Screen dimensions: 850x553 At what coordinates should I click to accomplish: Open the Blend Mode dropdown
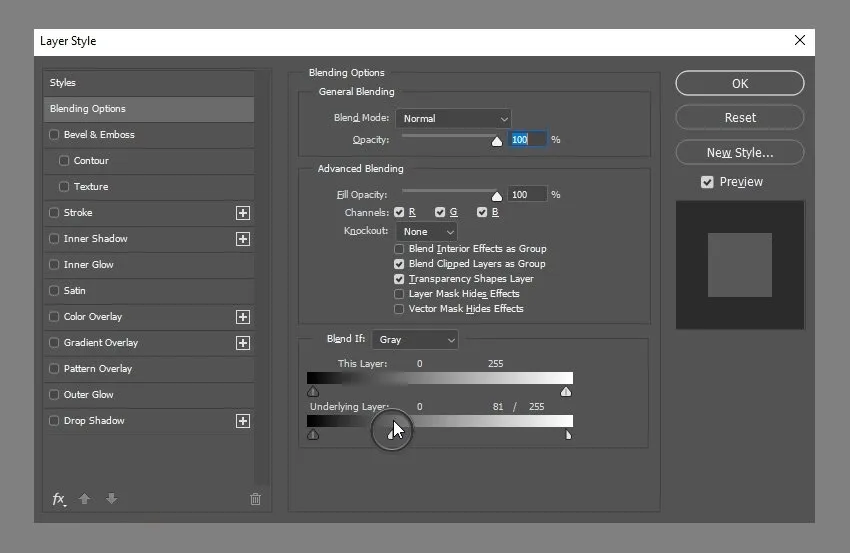pyautogui.click(x=453, y=118)
